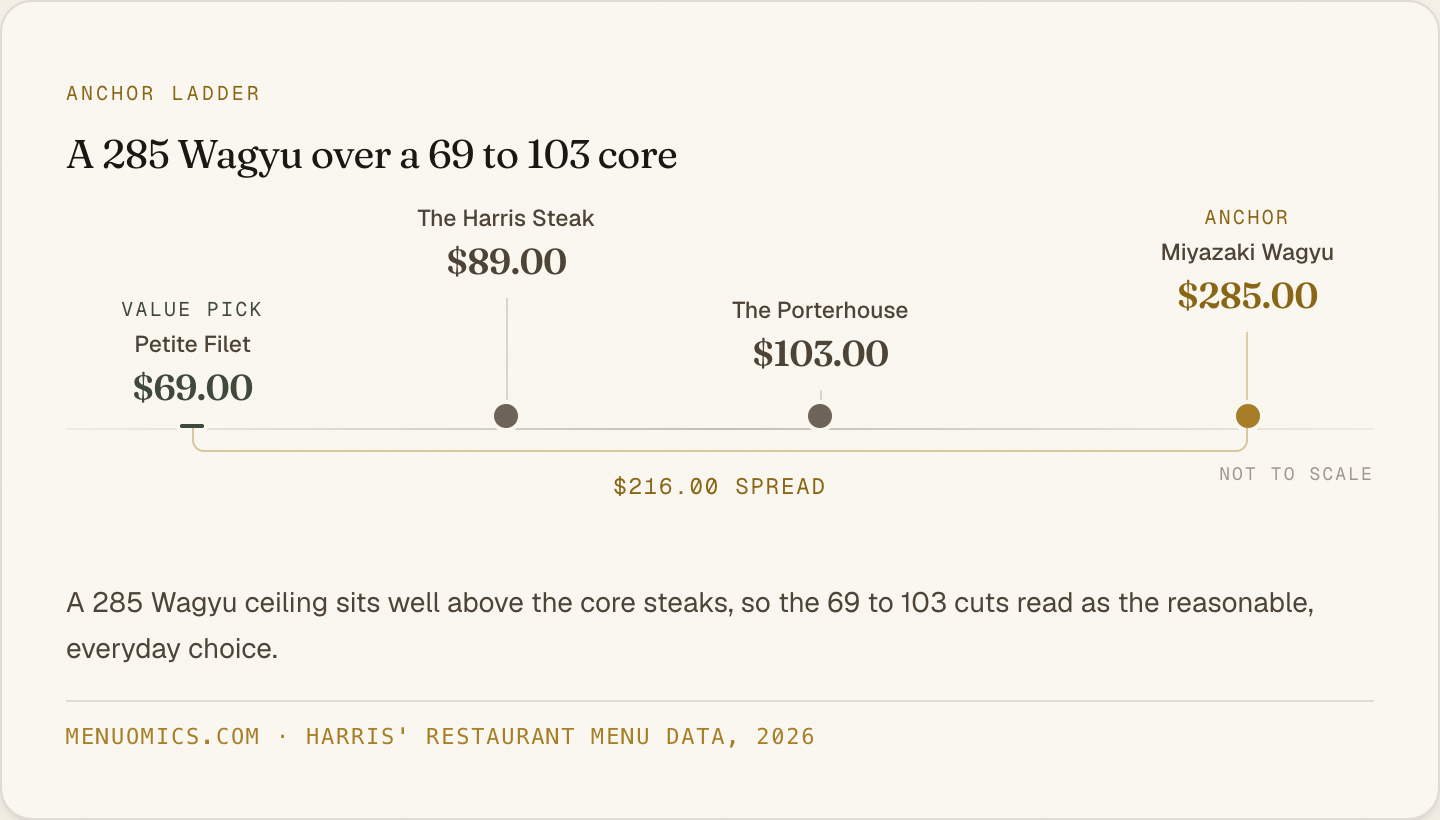
Task: Click the Porterhouse timeline dot
Action: [x=820, y=416]
